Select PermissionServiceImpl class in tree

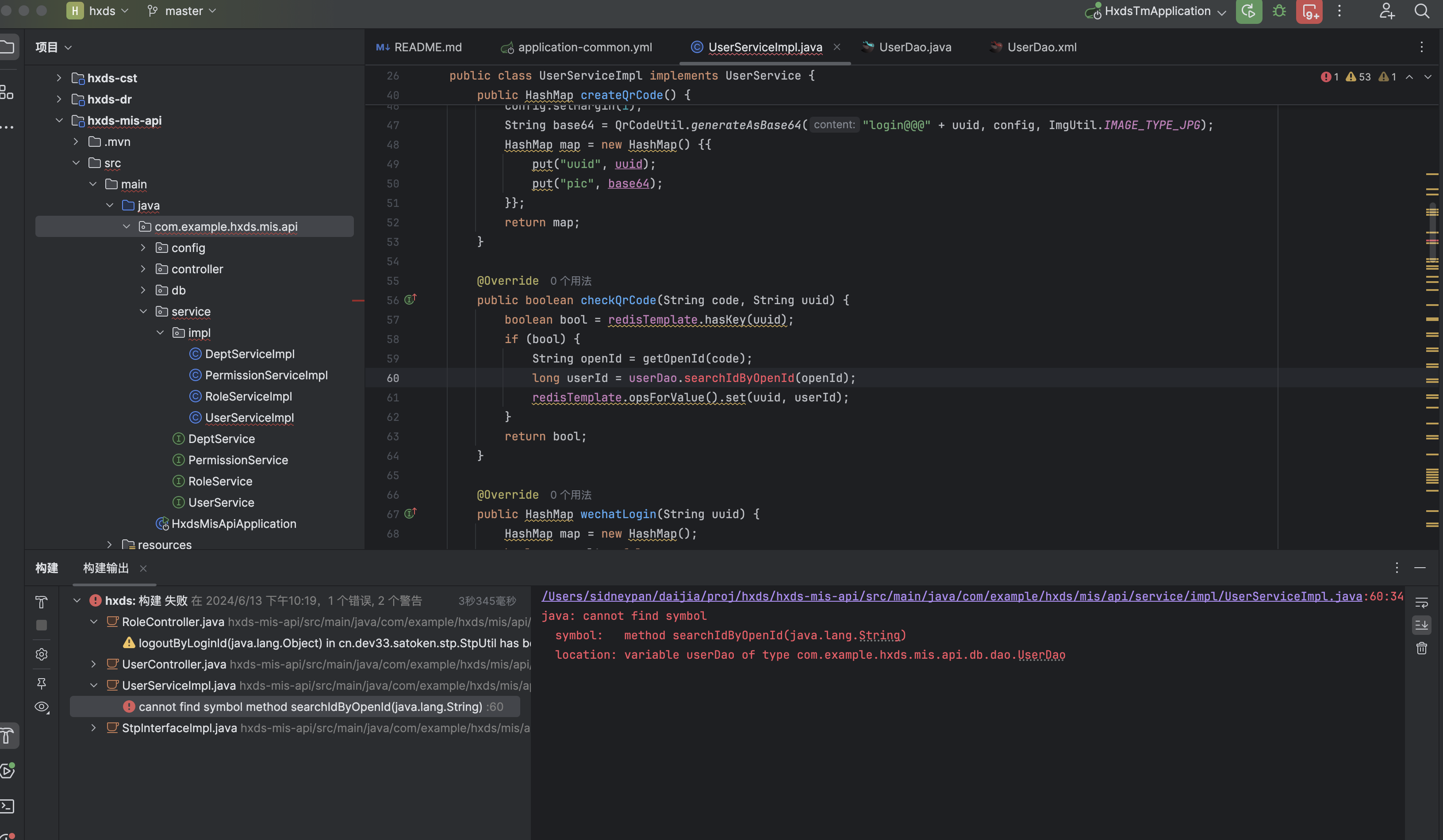point(266,375)
